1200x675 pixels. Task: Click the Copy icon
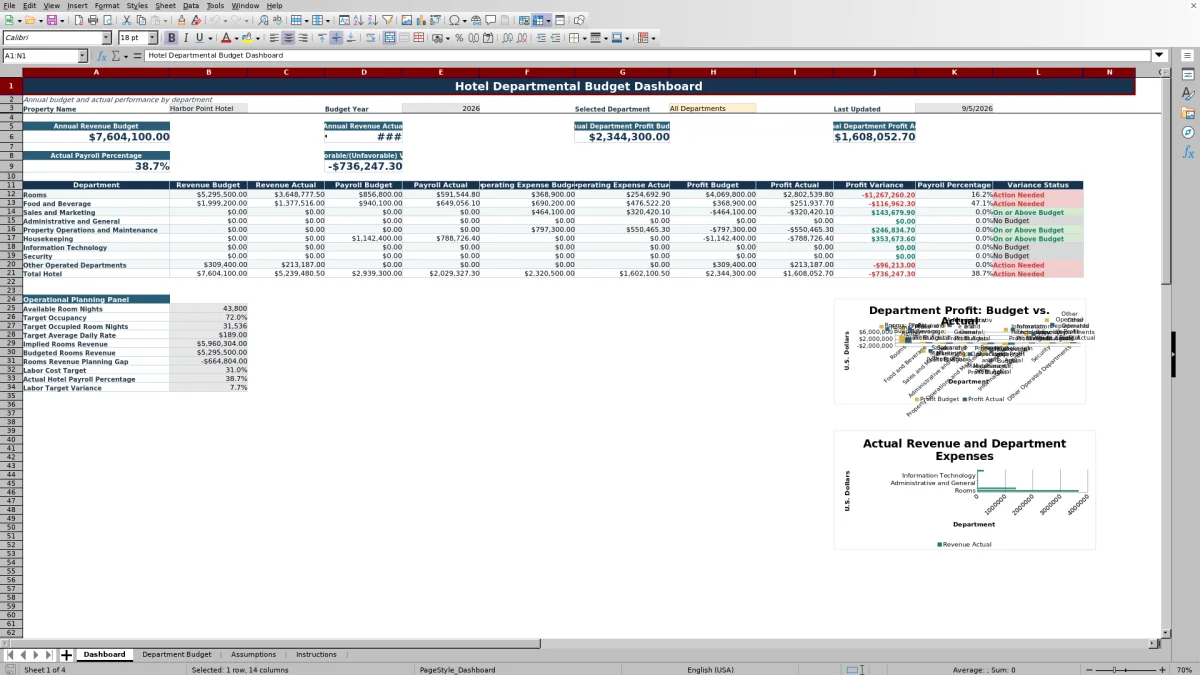click(x=141, y=20)
